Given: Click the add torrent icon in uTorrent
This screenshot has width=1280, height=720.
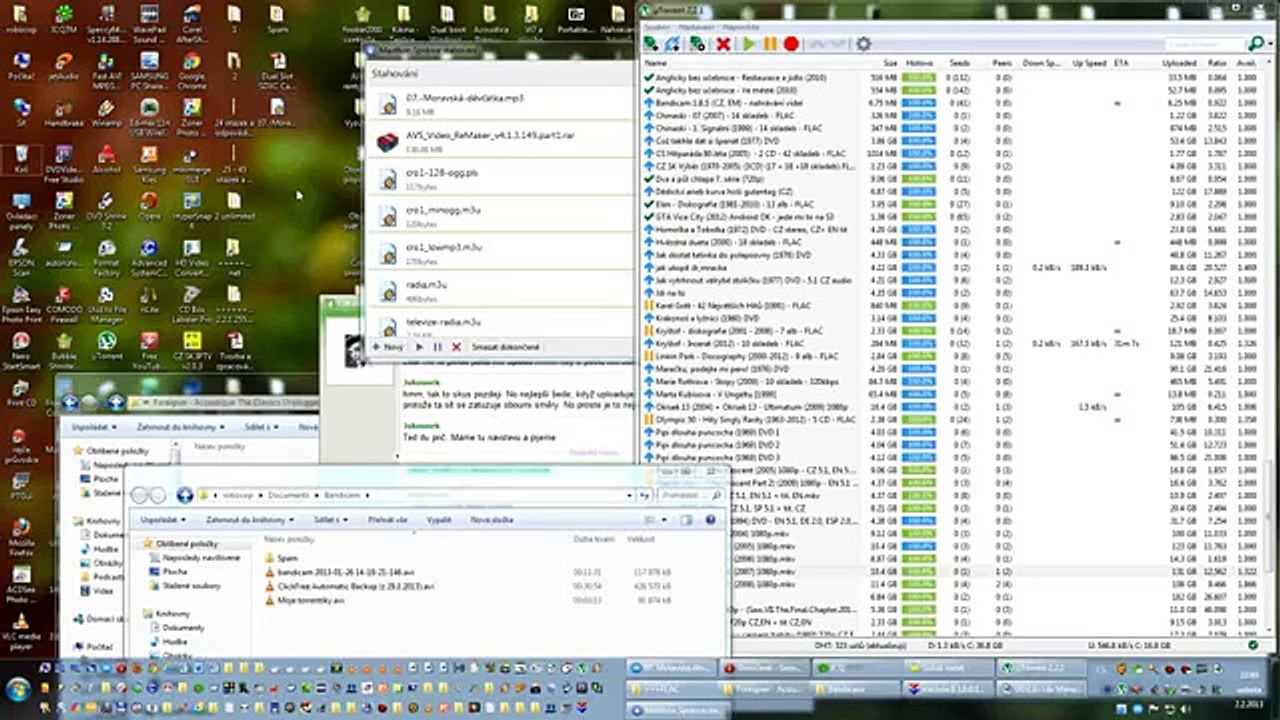Looking at the screenshot, I should click(651, 44).
